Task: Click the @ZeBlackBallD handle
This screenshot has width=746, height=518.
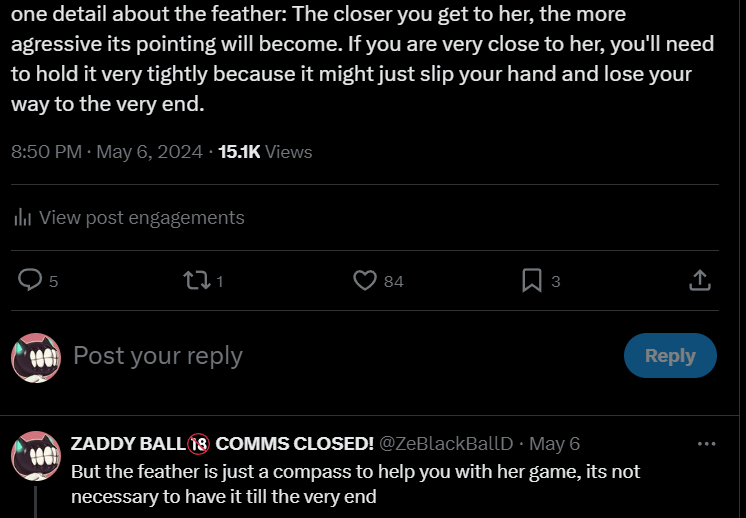Action: pyautogui.click(x=446, y=443)
